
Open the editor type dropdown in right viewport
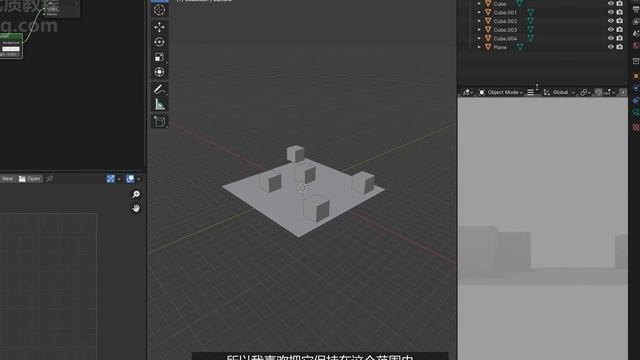click(467, 93)
